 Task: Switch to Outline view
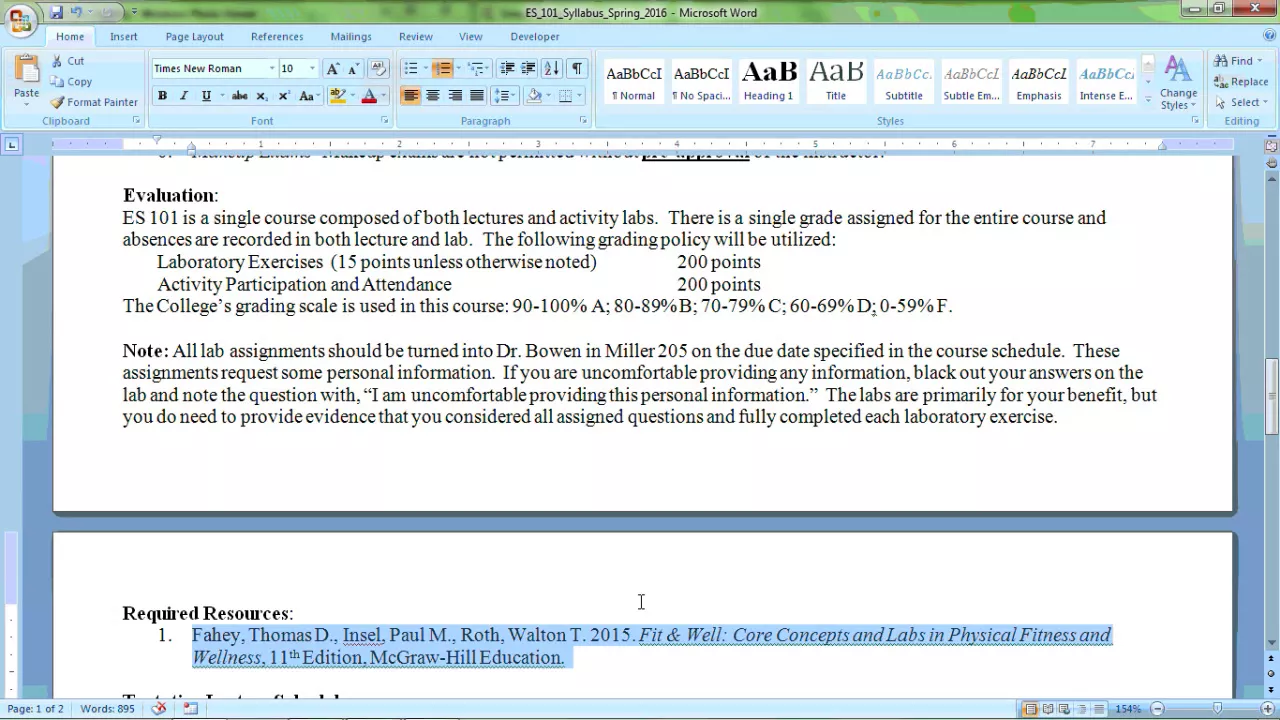click(x=1083, y=709)
